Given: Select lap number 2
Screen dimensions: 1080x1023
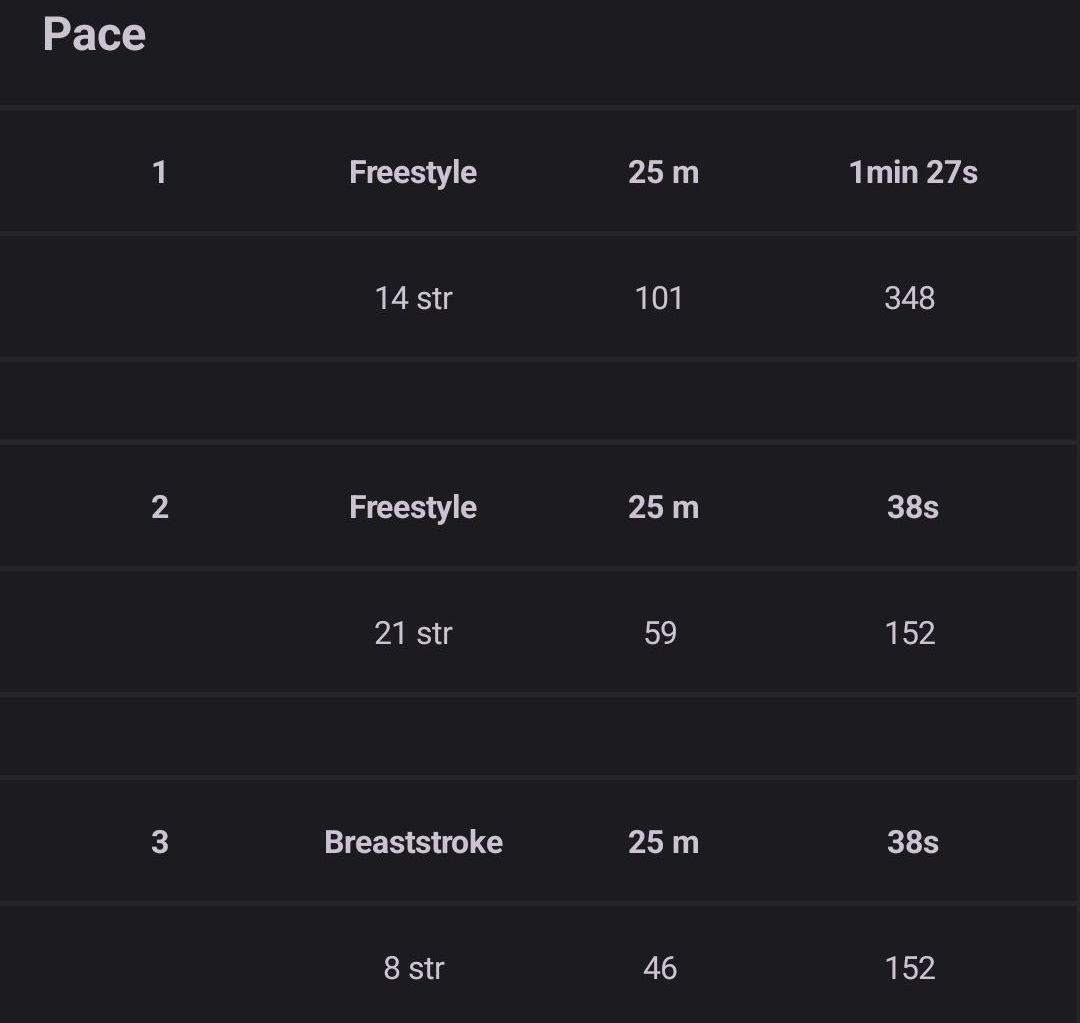Looking at the screenshot, I should pyautogui.click(x=160, y=508).
